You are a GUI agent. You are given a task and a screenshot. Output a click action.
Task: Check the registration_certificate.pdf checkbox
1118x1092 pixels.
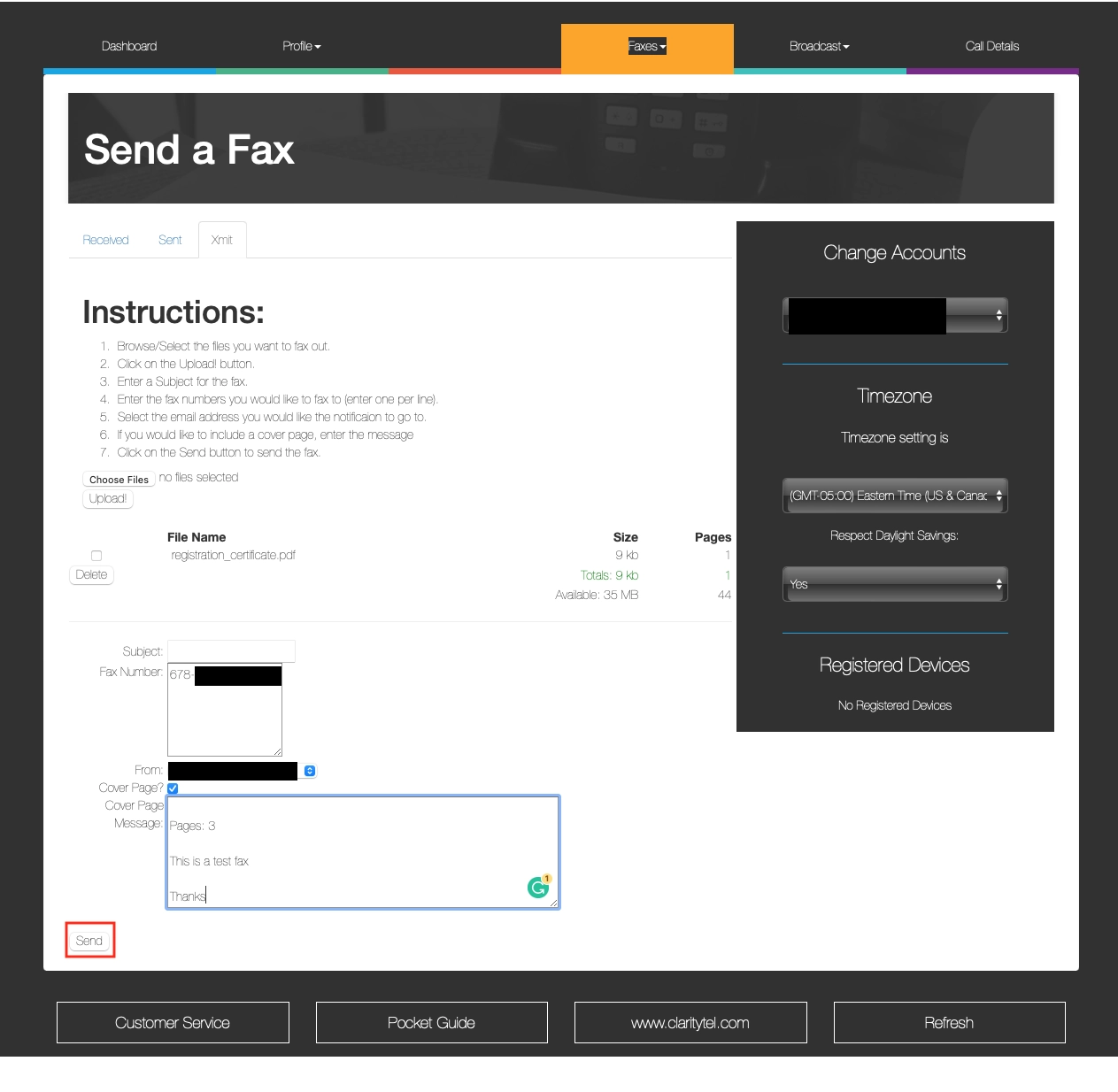[x=96, y=556]
